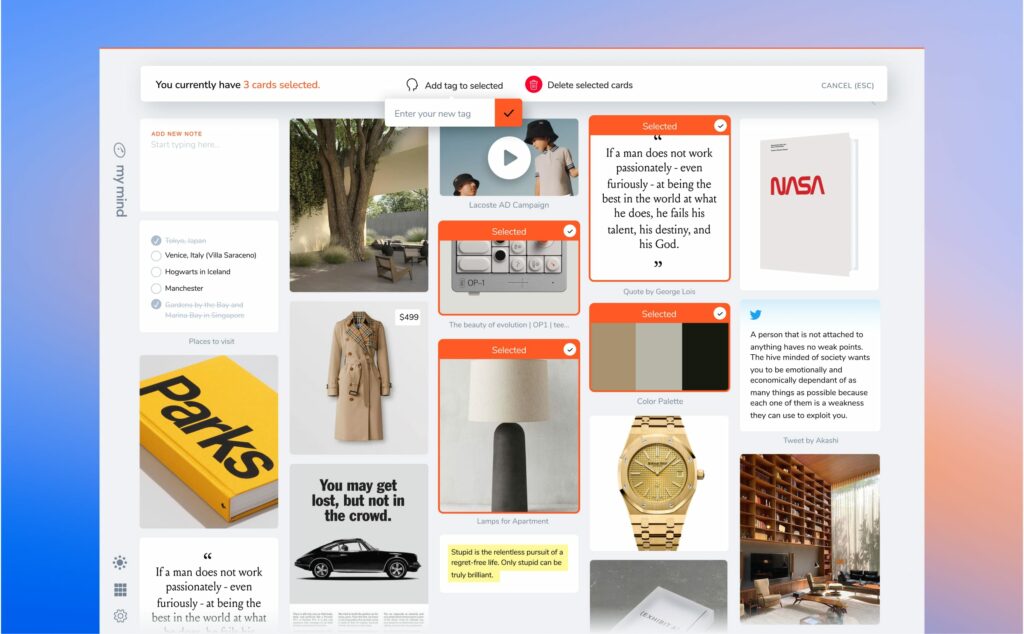
Task: Open the NASA book card
Action: (x=809, y=205)
